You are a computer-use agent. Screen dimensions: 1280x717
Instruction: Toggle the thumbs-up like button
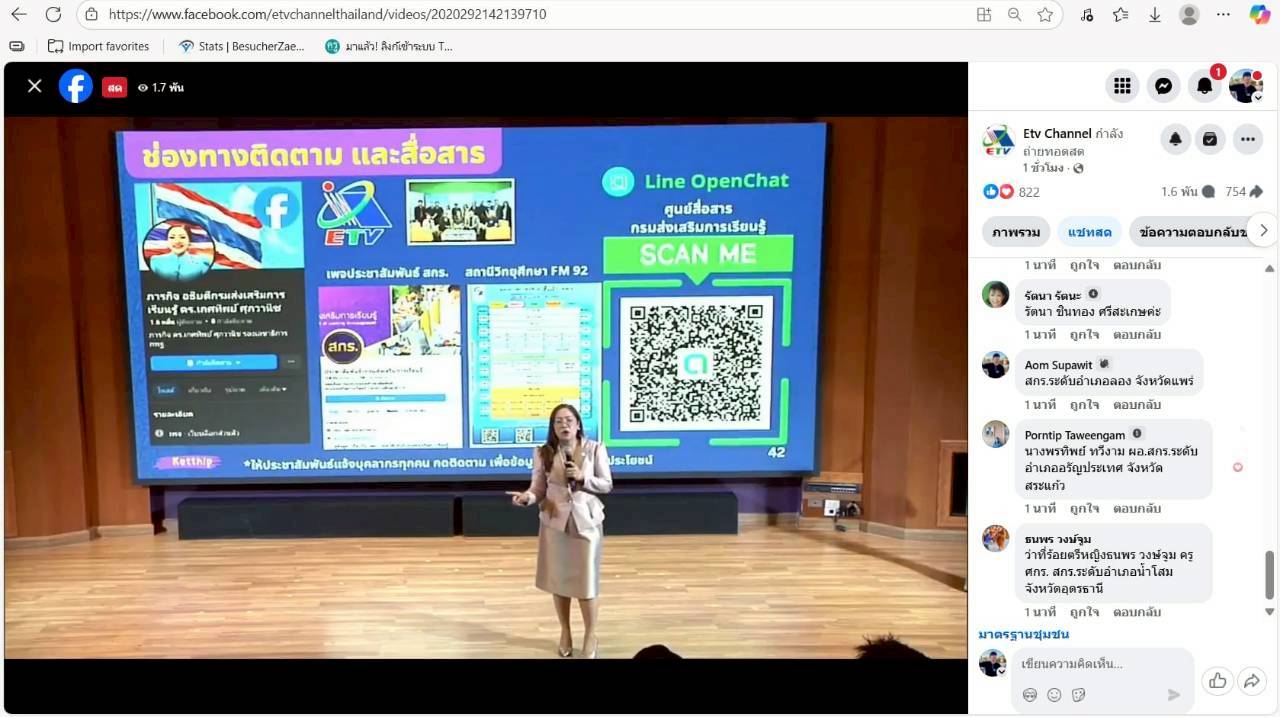pos(1217,681)
